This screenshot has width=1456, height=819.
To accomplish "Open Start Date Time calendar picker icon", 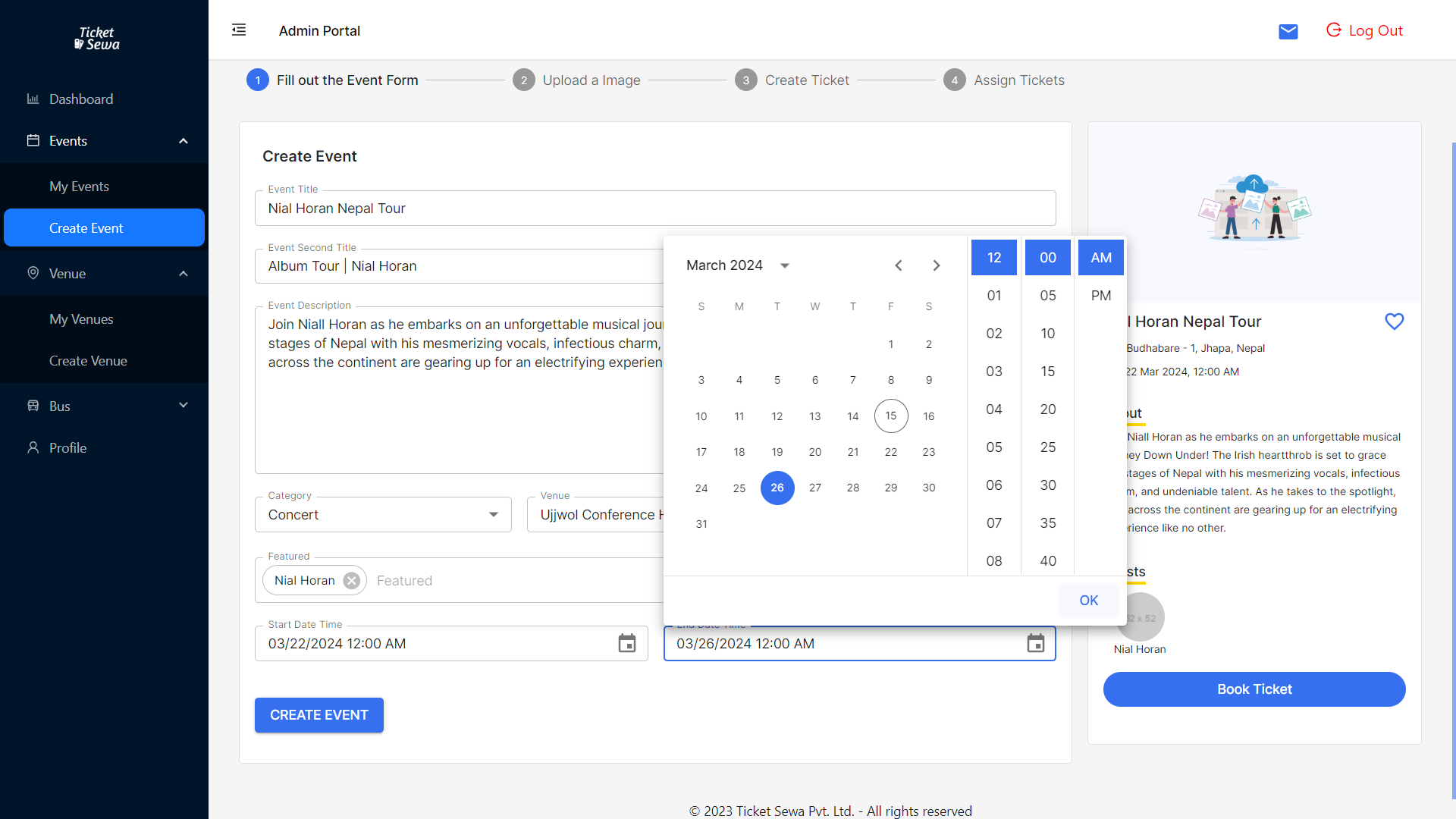I will coord(626,644).
